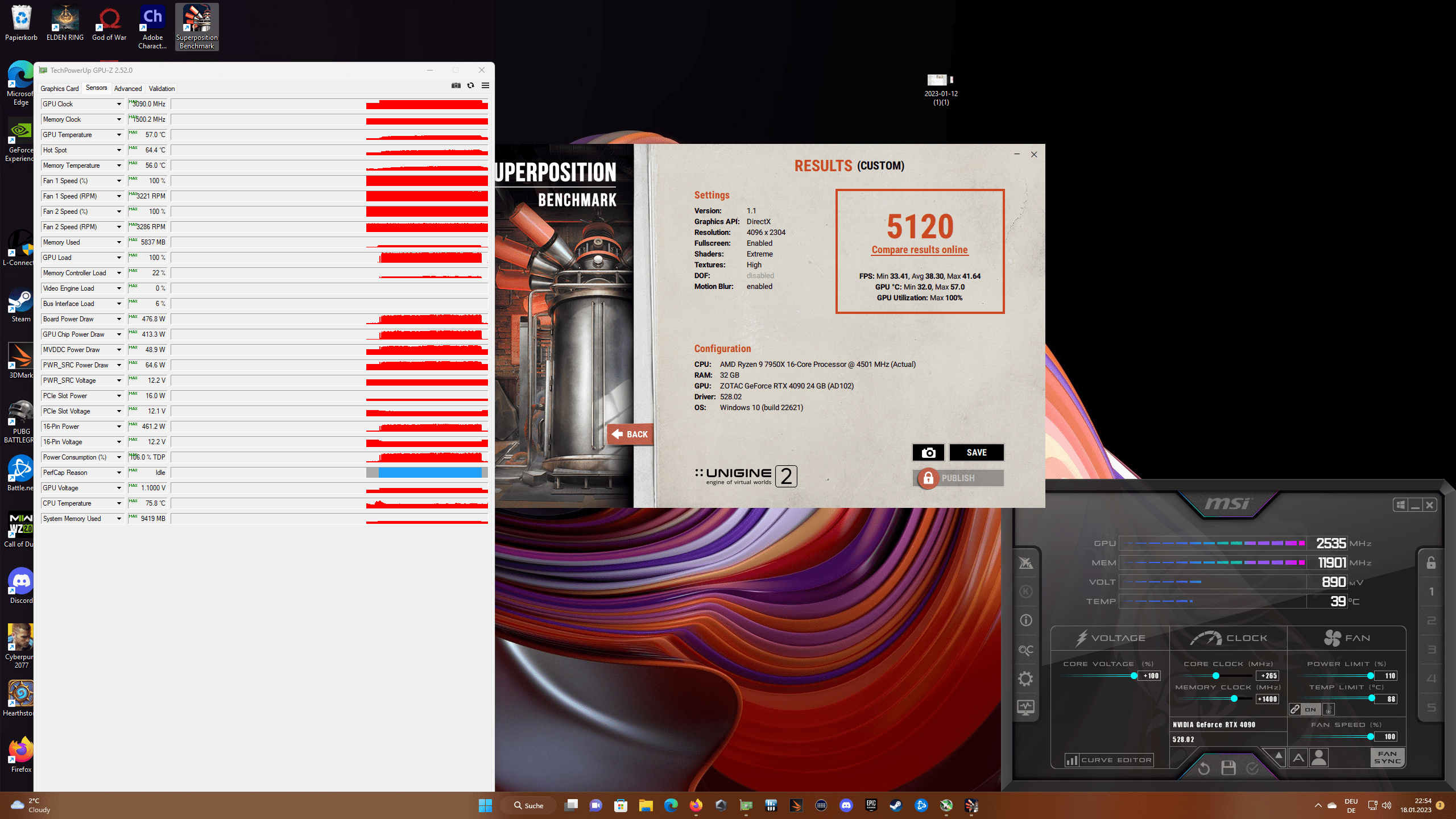Open the Firefox desktop shortcut

click(x=21, y=755)
